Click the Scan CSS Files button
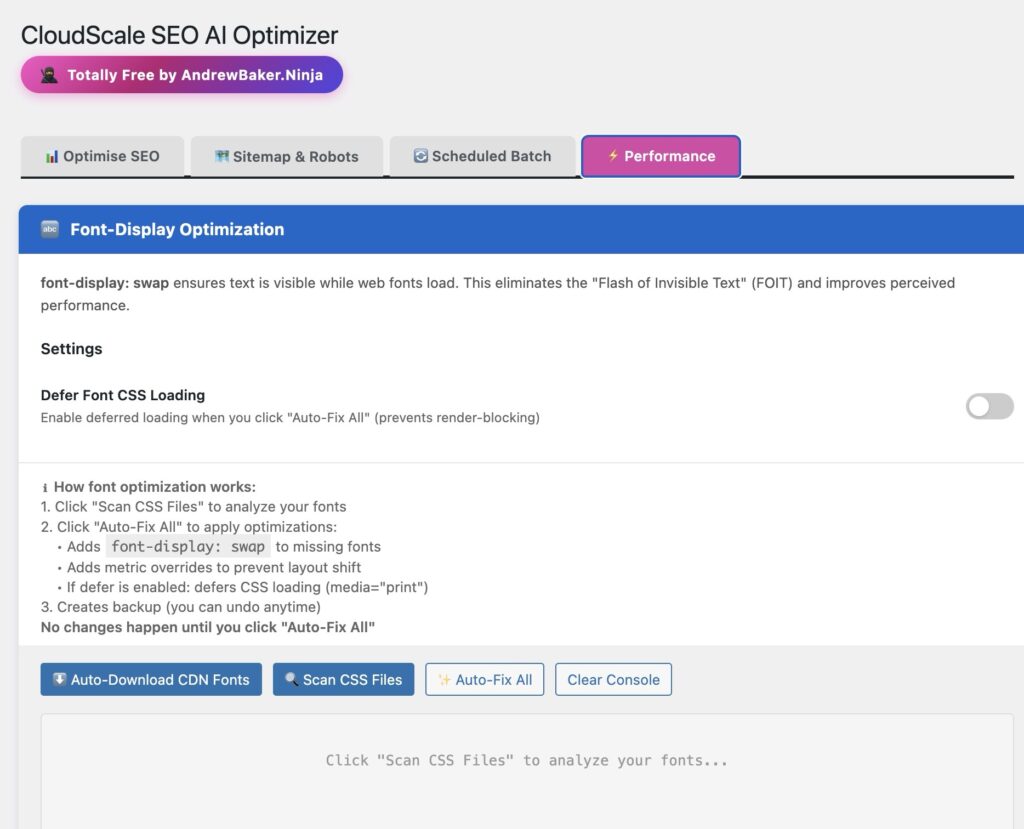The image size is (1024, 829). pyautogui.click(x=343, y=679)
